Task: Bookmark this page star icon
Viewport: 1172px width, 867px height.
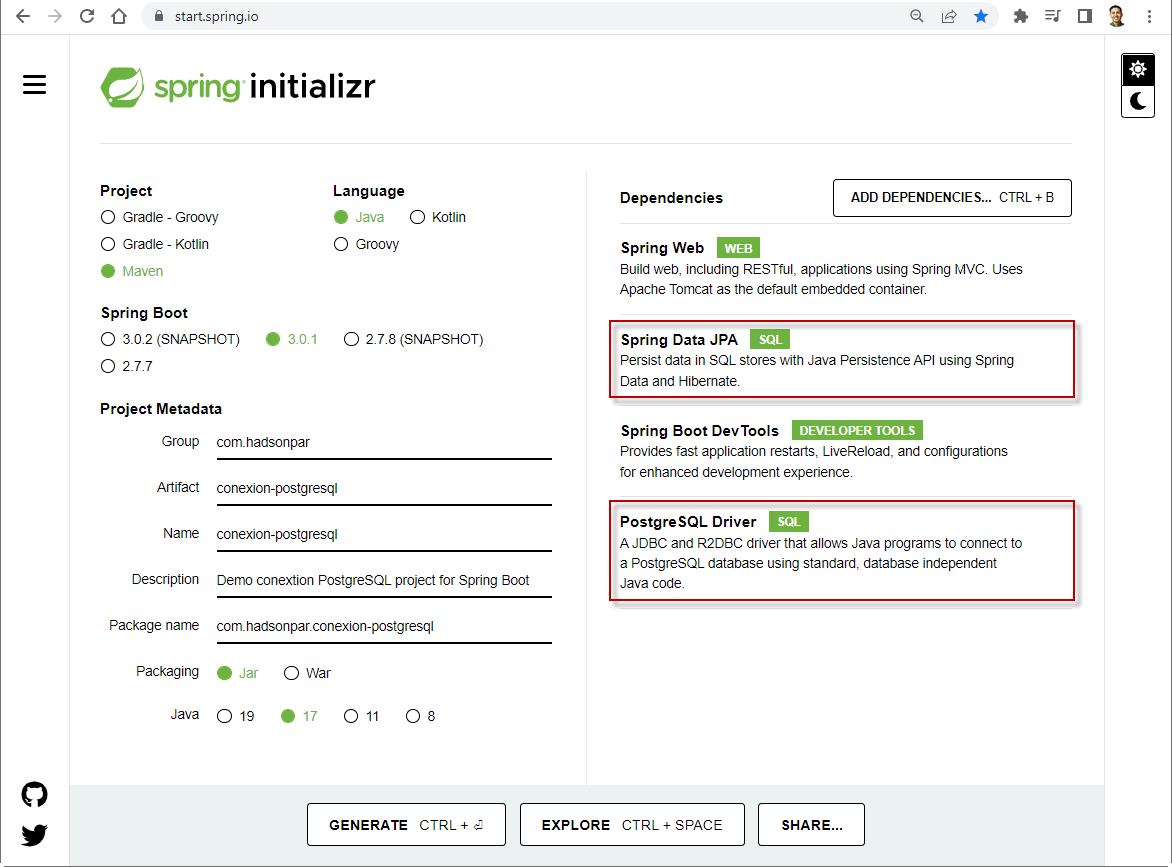Action: [x=981, y=16]
